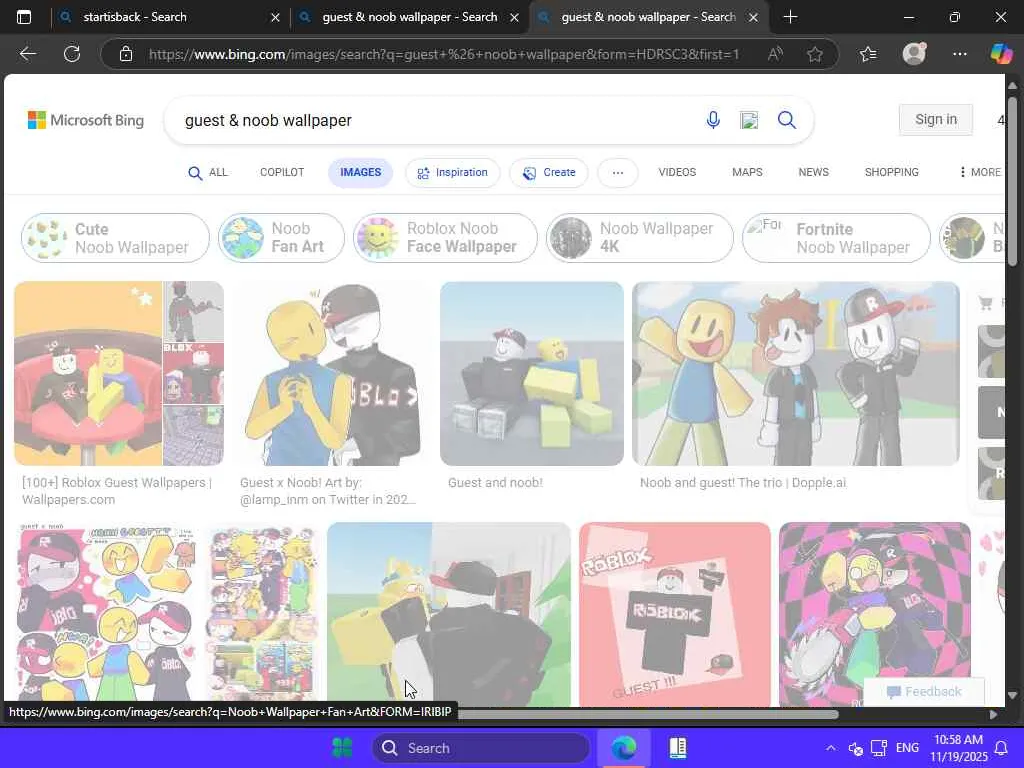Launch Copilot from the toolbar icon
1024x768 pixels.
coord(1001,54)
